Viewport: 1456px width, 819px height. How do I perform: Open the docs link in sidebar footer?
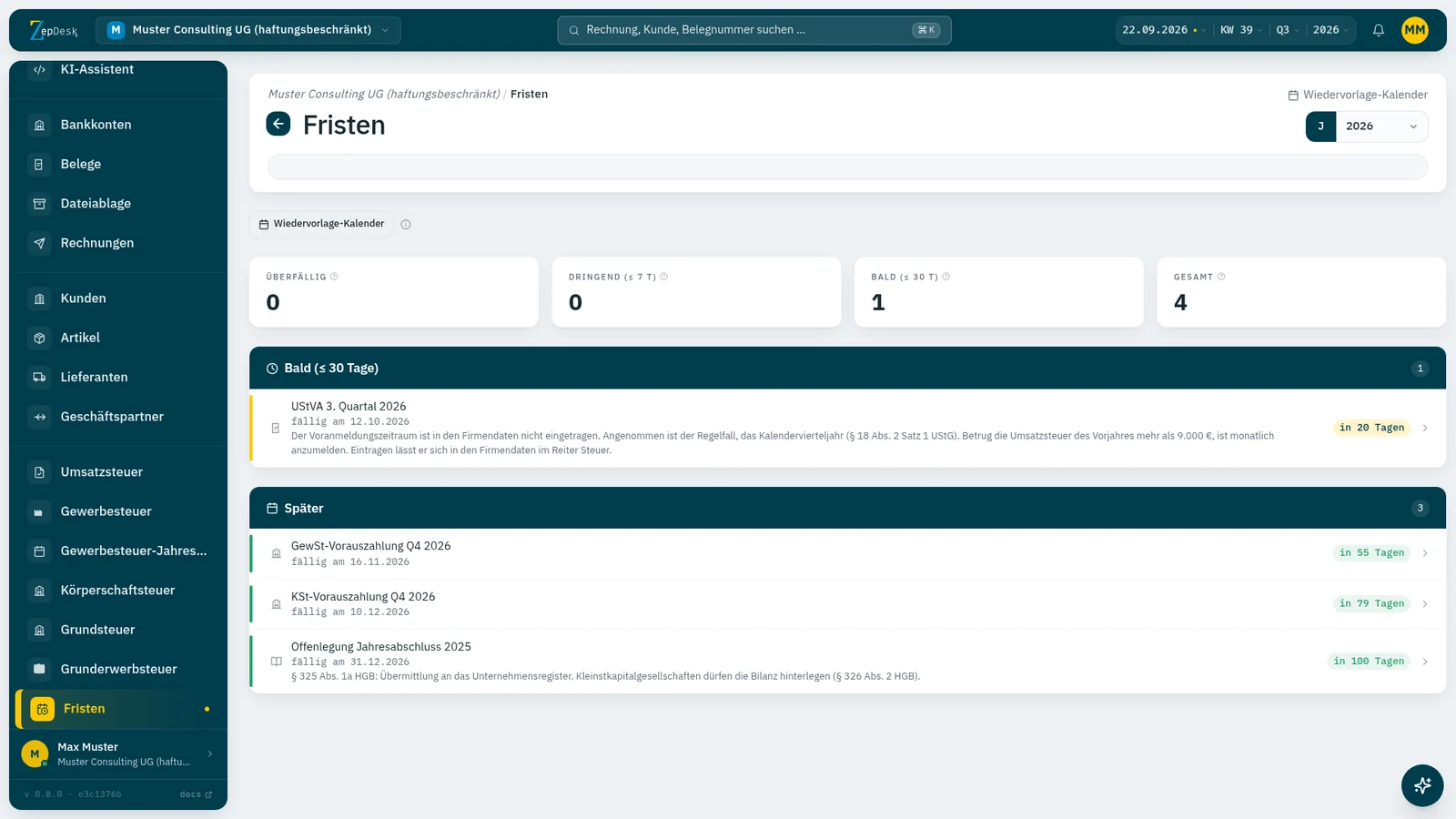tap(196, 794)
